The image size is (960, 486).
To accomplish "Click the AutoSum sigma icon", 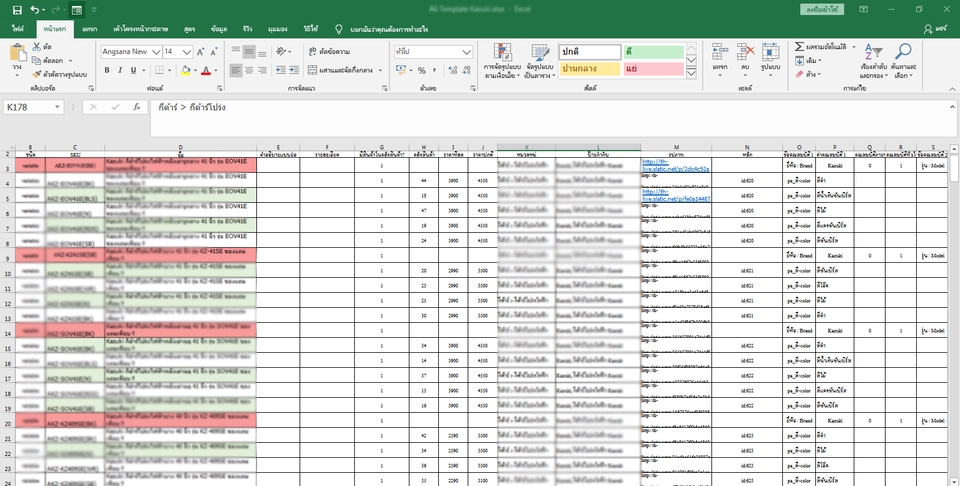I will click(800, 47).
